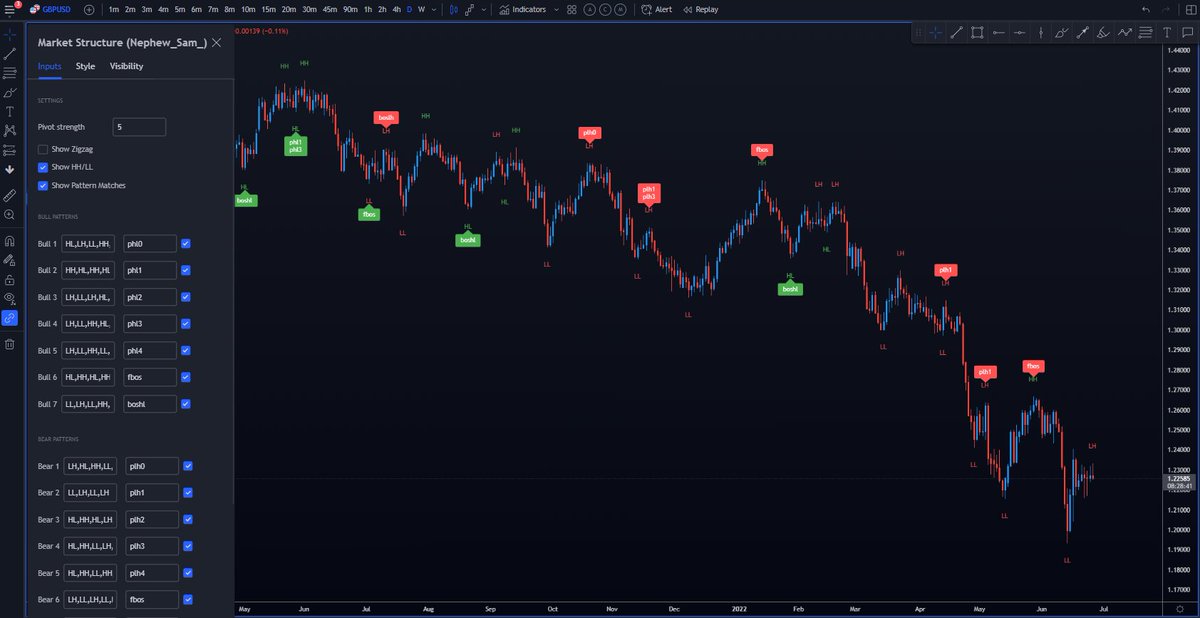This screenshot has width=1200, height=618.
Task: Switch to the Inputs tab
Action: pos(50,66)
